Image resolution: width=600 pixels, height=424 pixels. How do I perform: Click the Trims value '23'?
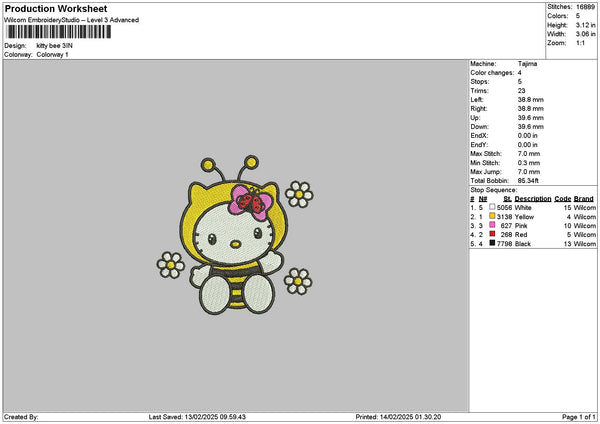click(522, 91)
